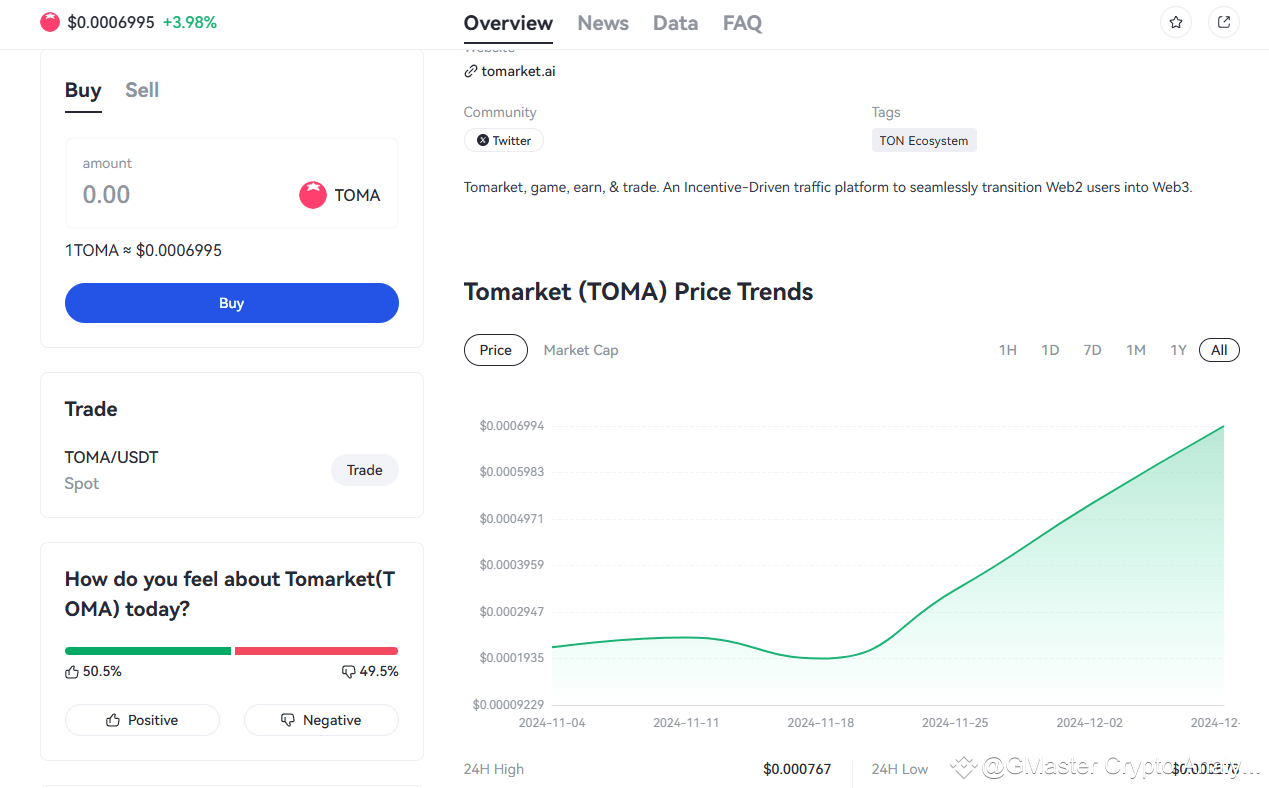Screen dimensions: 1269x788
Task: Click the share icon at top right
Action: pos(1224,22)
